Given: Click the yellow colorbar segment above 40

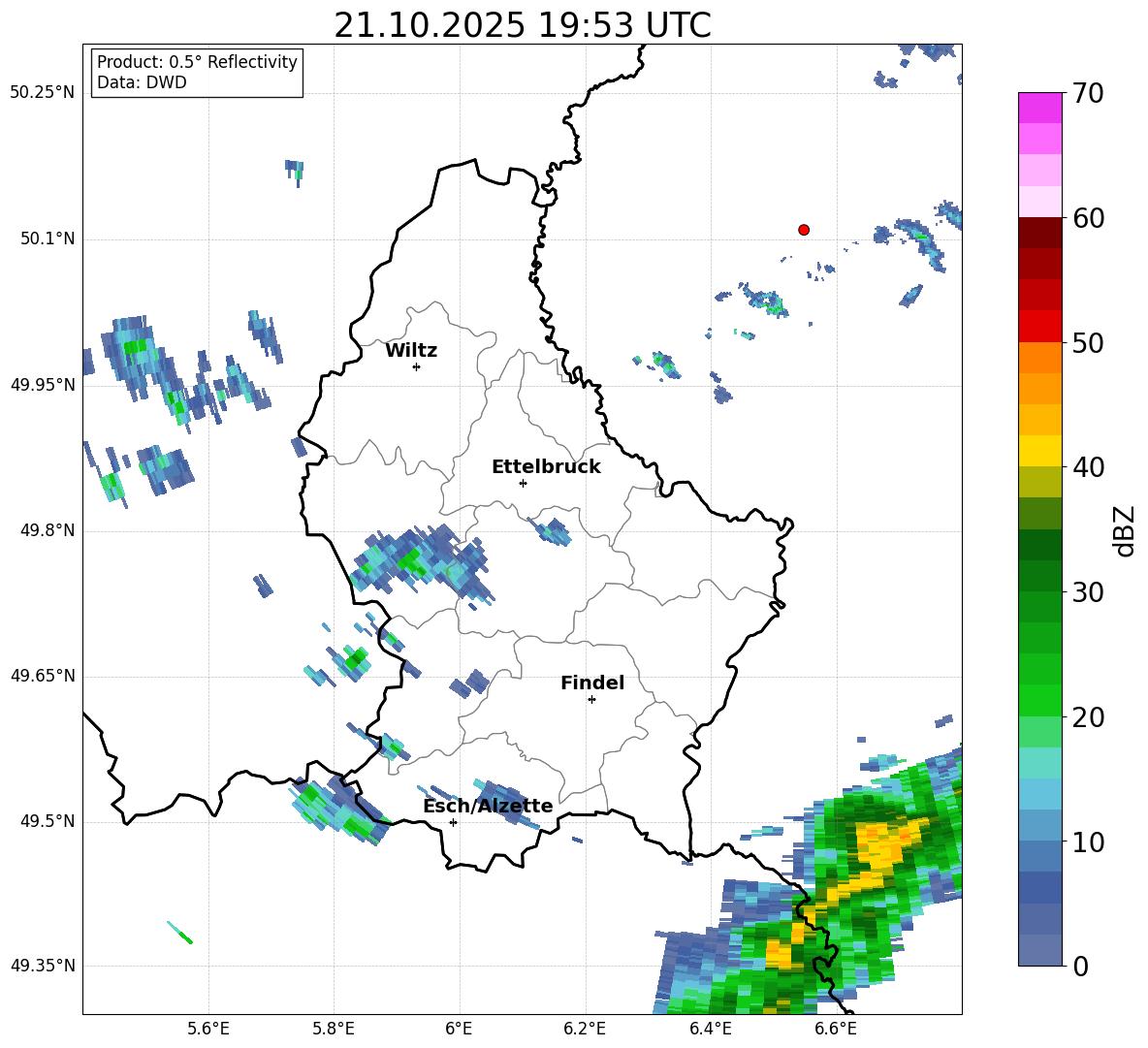Looking at the screenshot, I should [x=1039, y=451].
